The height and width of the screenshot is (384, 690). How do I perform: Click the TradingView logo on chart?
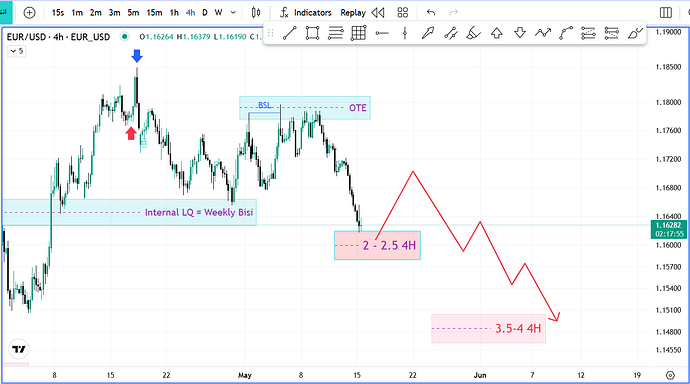[x=19, y=349]
